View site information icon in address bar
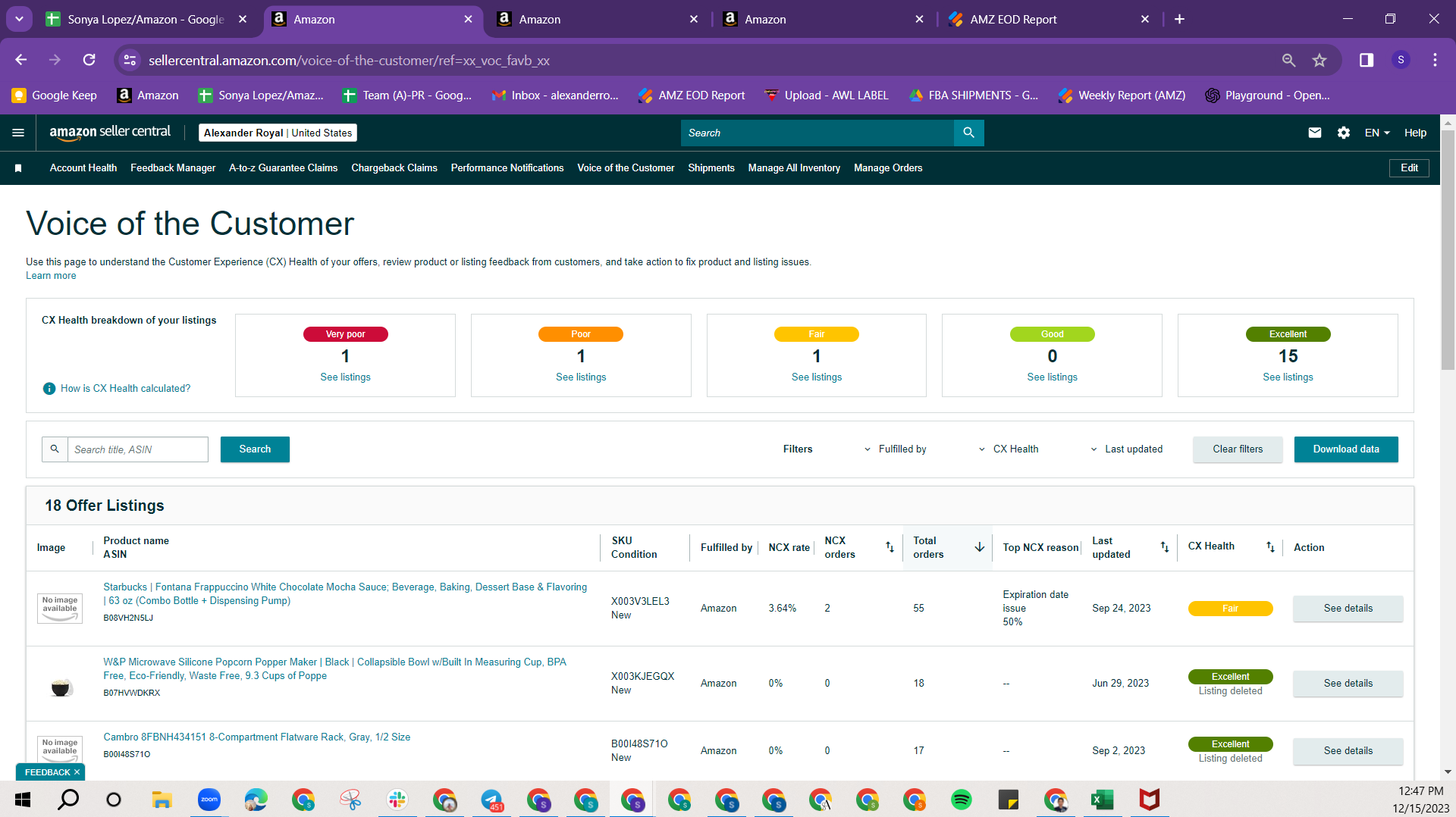 click(x=130, y=60)
